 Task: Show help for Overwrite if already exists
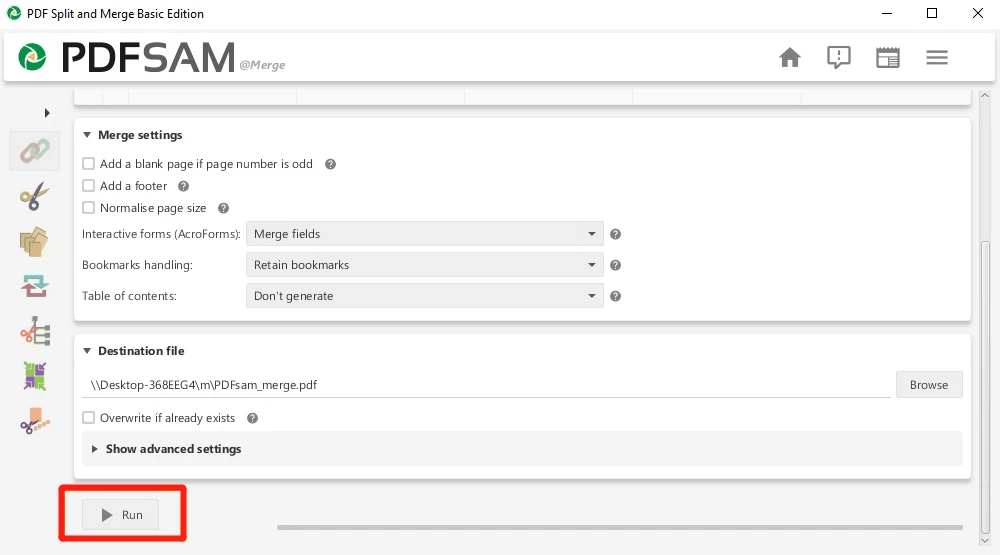point(253,418)
